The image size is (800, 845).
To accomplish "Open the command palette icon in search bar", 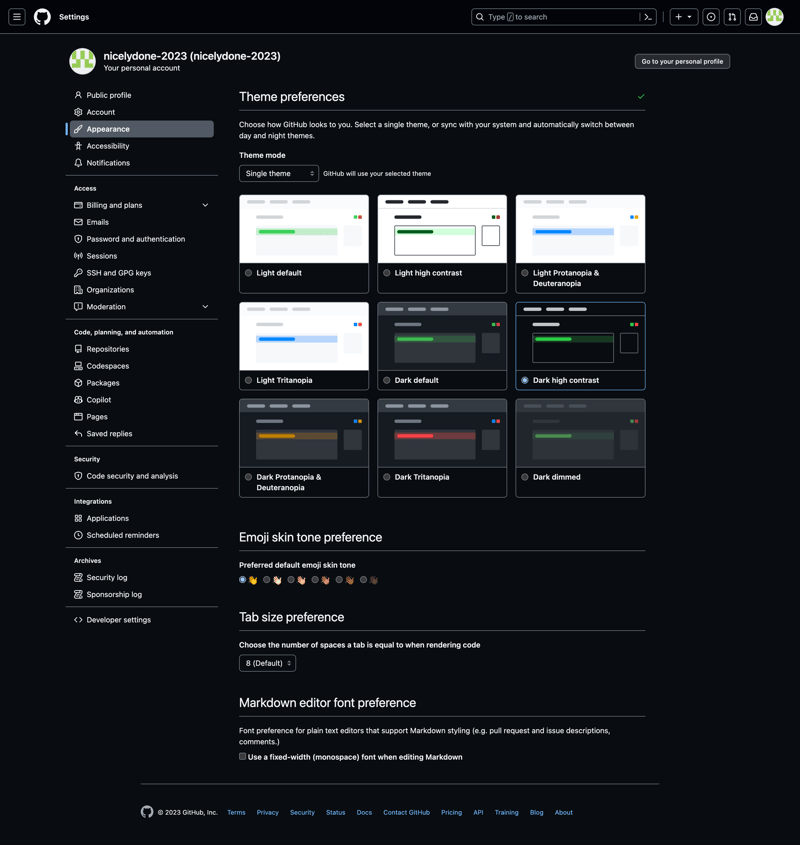I will [647, 16].
